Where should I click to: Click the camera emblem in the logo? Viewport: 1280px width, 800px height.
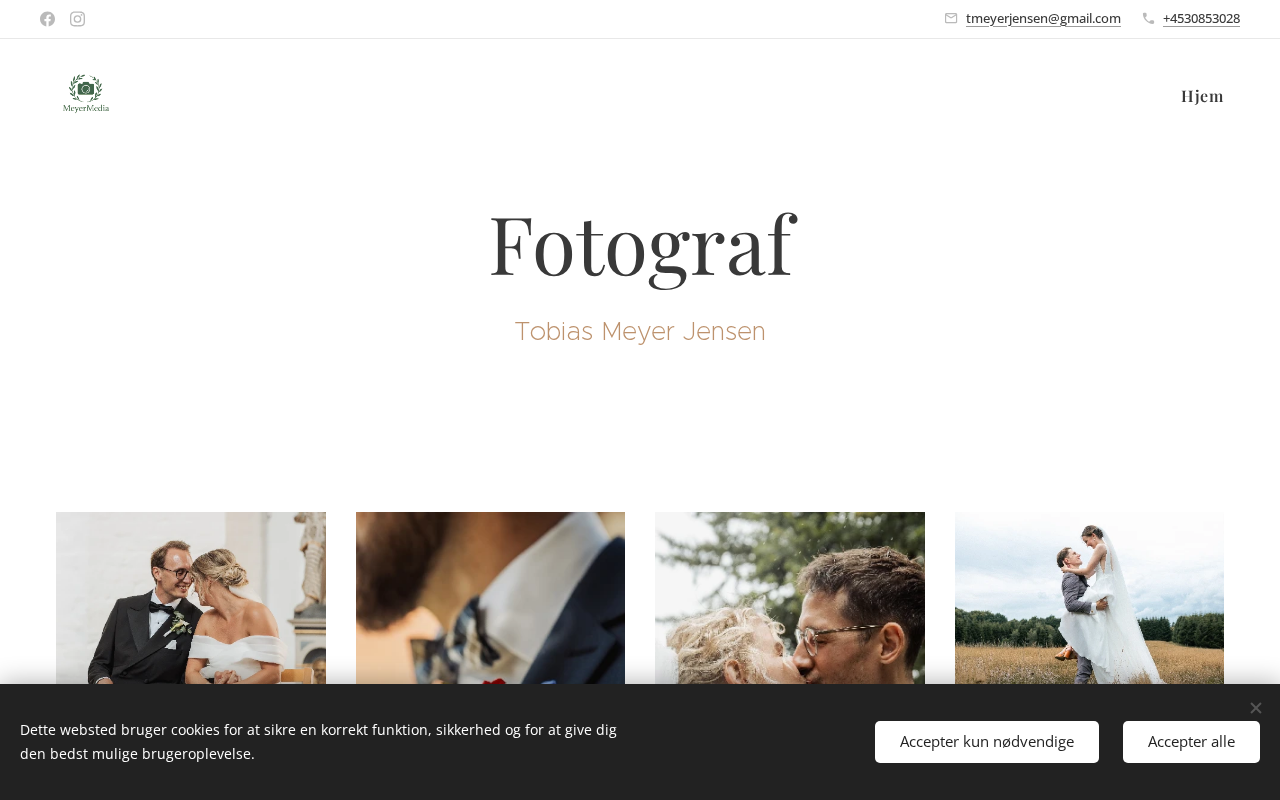click(x=86, y=88)
